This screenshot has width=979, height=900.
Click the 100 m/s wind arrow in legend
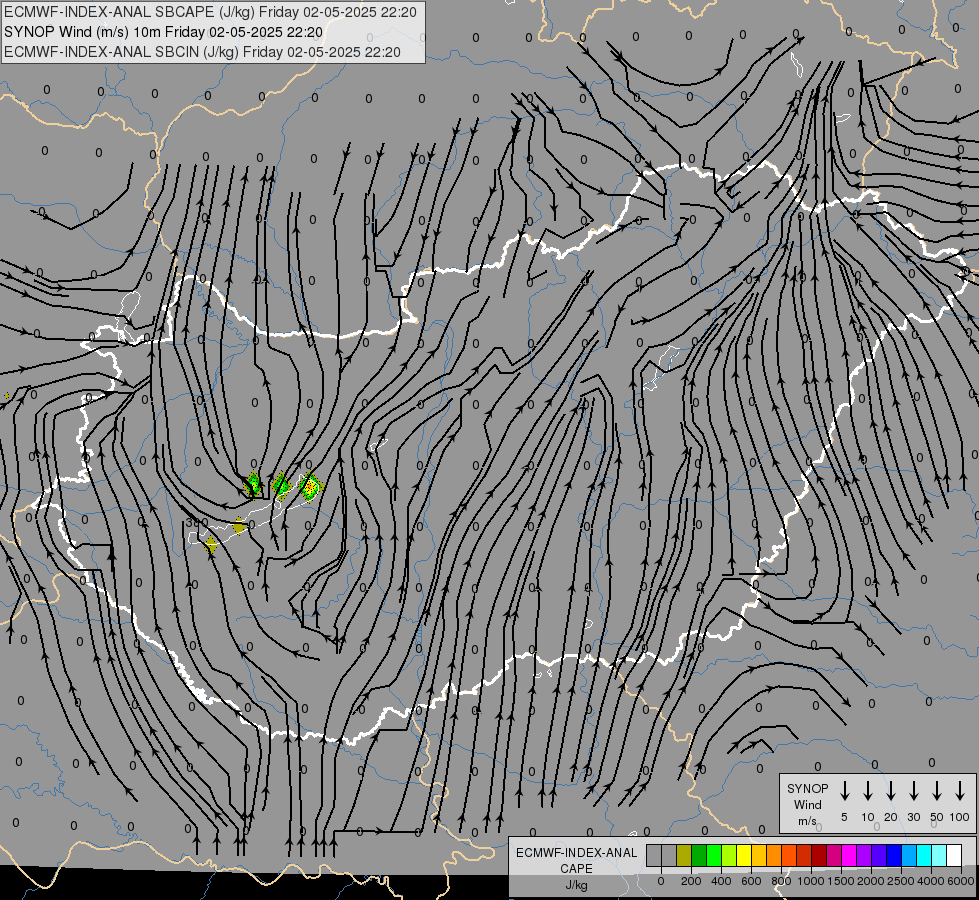960,791
